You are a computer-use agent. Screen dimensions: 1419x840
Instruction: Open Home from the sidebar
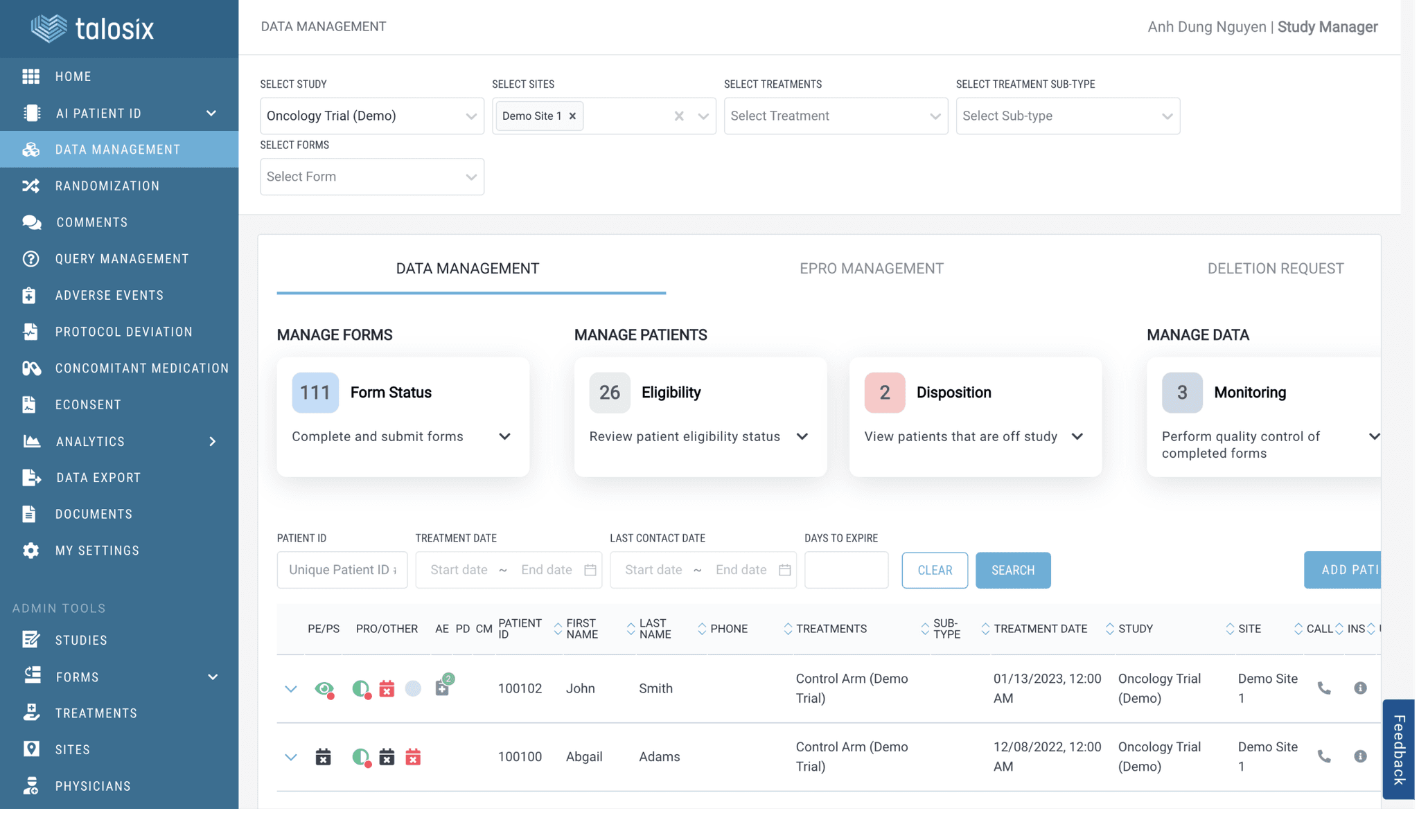click(x=73, y=76)
